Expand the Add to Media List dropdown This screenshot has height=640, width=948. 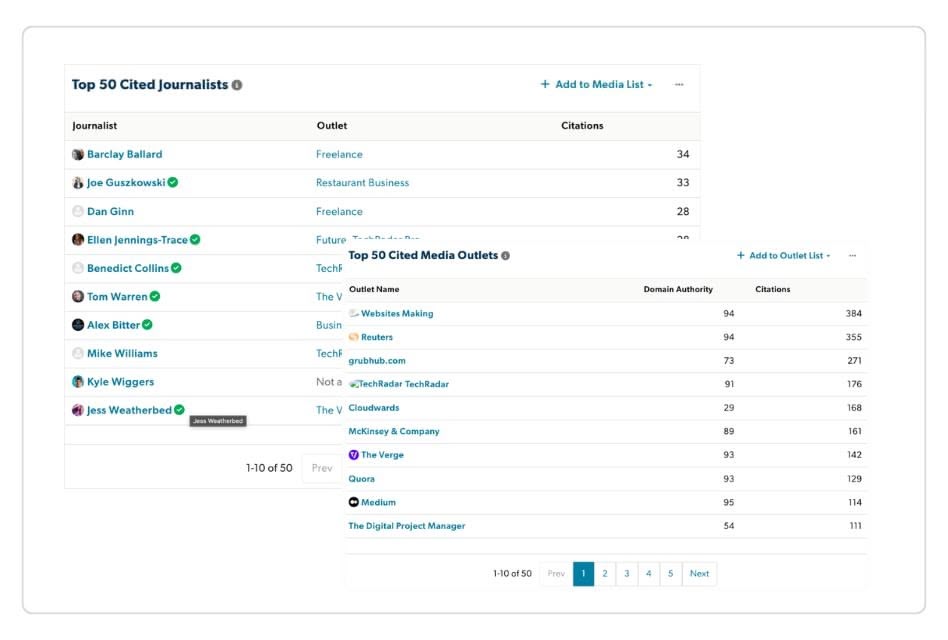pos(596,85)
